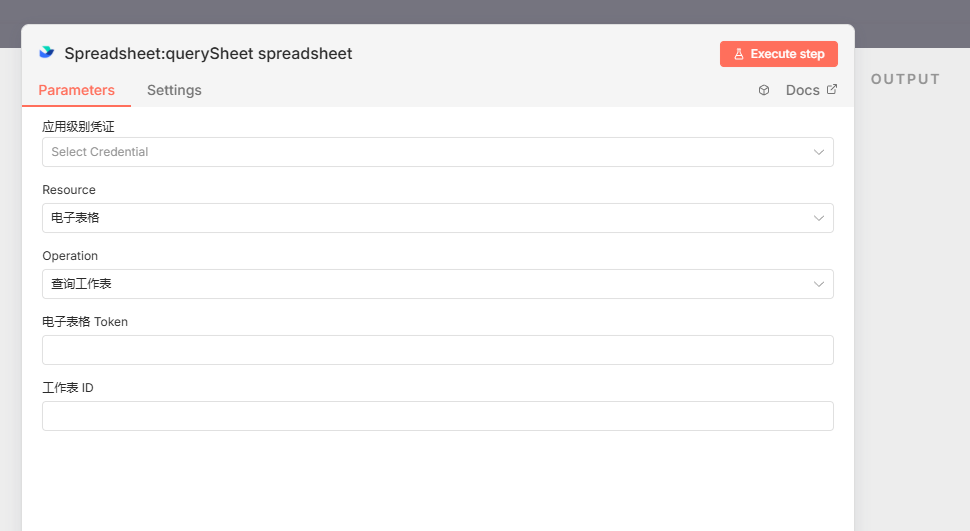Expand the Select Credential dropdown arrow
Image resolution: width=970 pixels, height=531 pixels.
pos(819,152)
